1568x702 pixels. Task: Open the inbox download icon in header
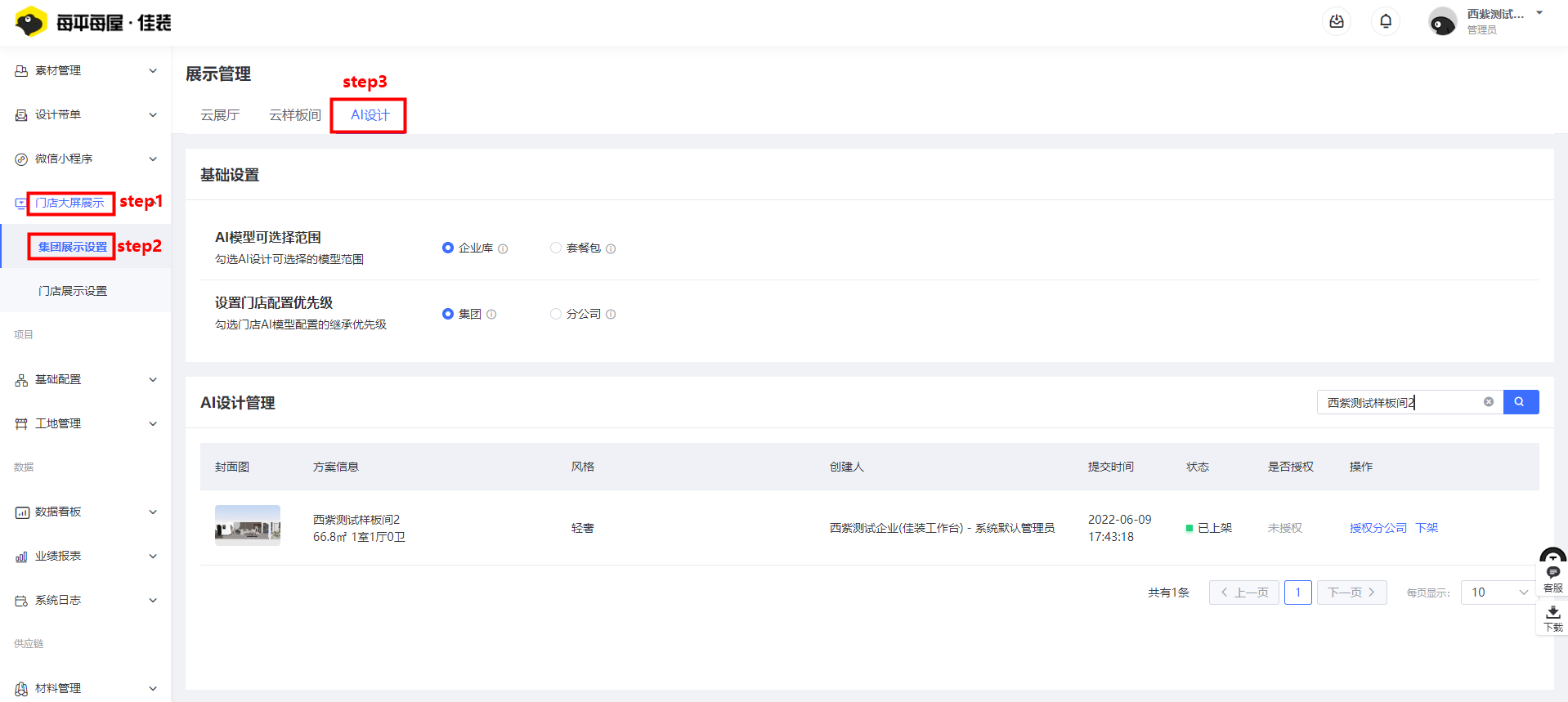click(x=1337, y=21)
